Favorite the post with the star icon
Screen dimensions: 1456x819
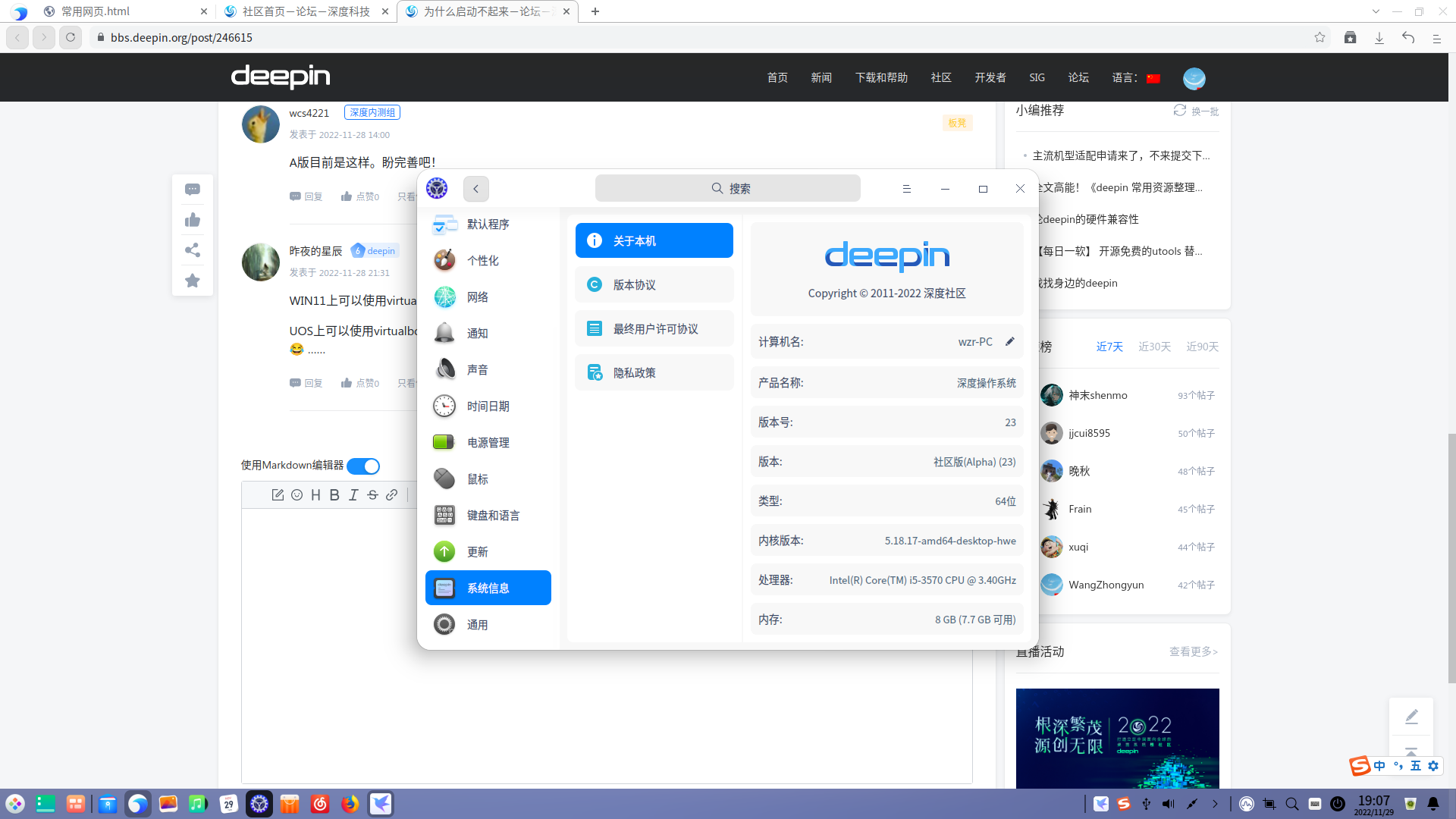[192, 281]
